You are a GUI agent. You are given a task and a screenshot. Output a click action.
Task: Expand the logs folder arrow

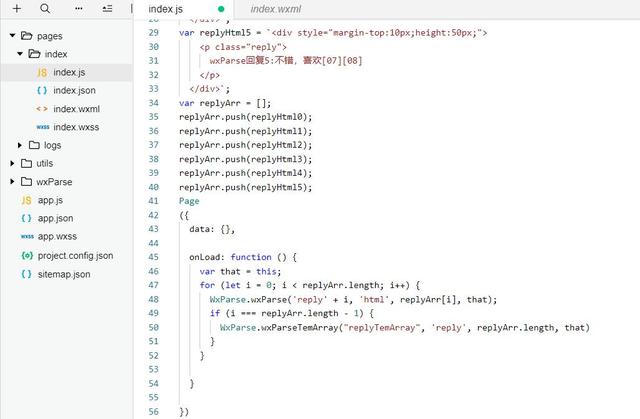click(x=20, y=145)
